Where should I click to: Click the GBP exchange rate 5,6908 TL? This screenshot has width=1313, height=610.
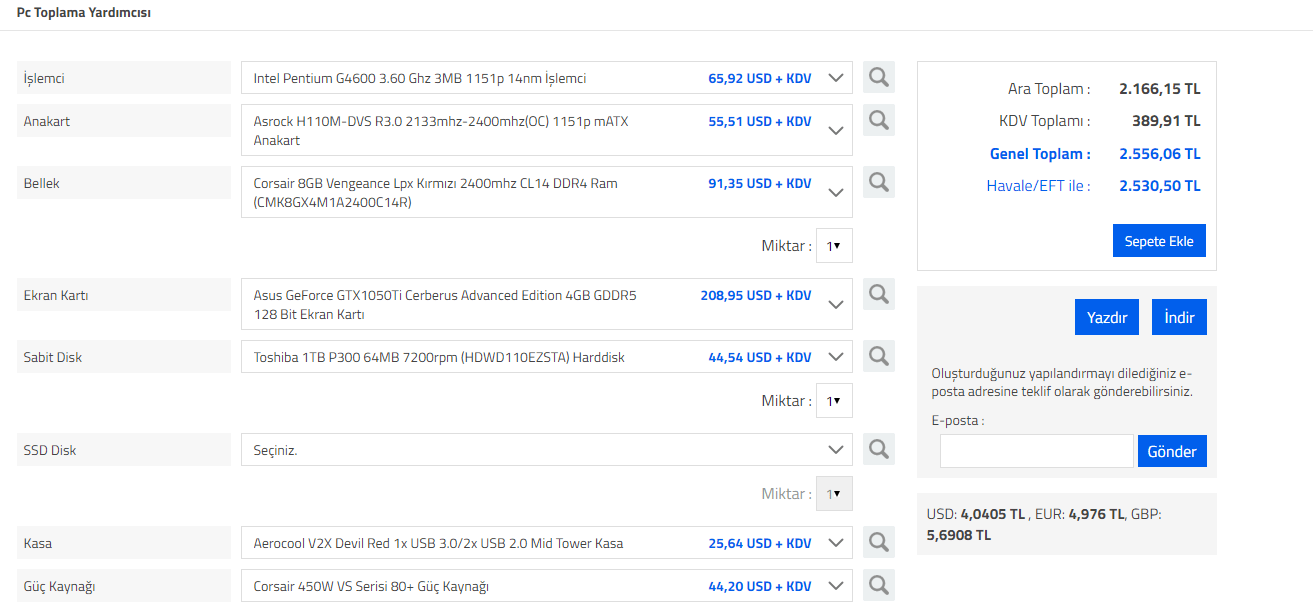tap(959, 535)
